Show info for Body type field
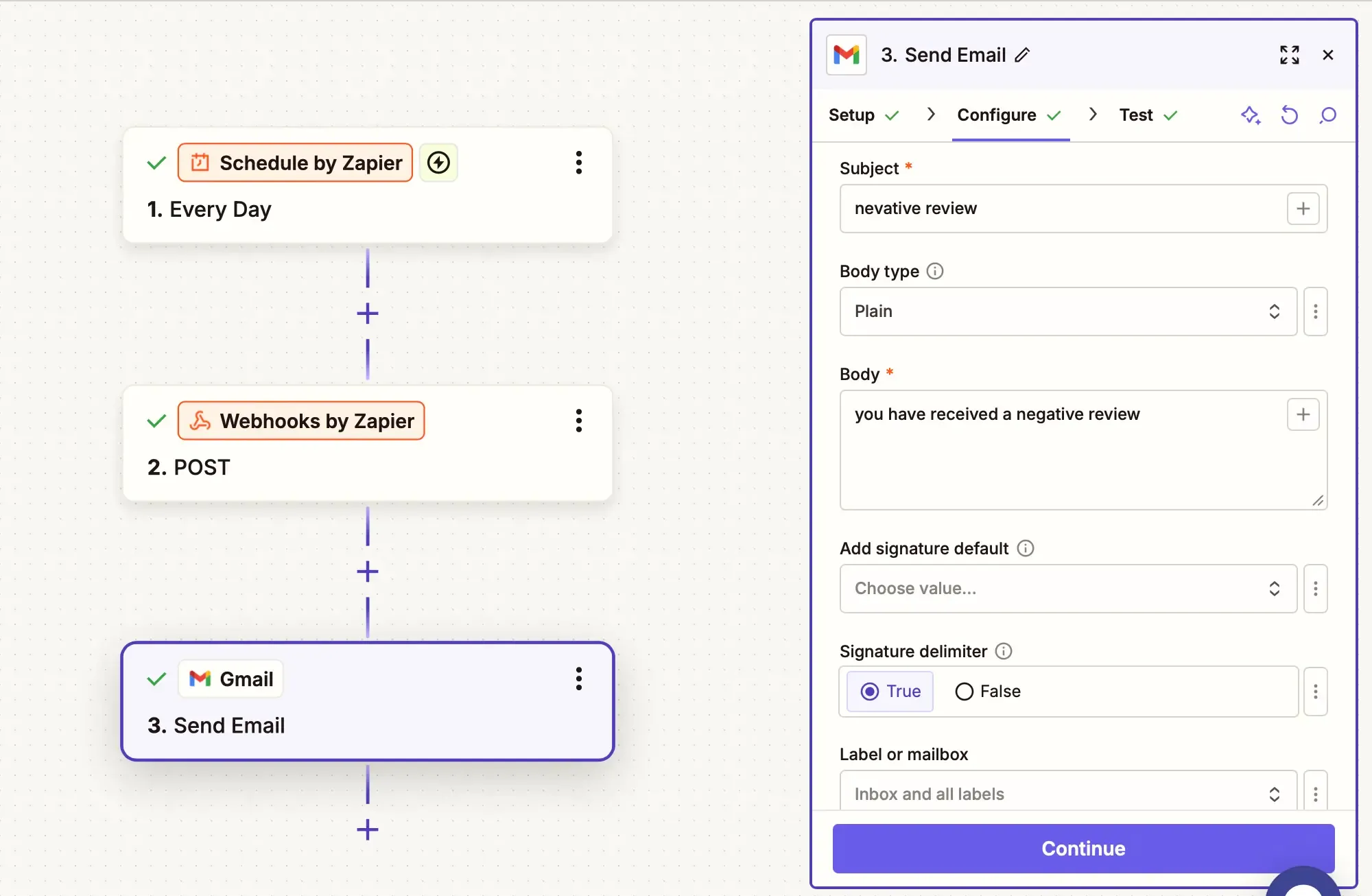 pyautogui.click(x=935, y=271)
